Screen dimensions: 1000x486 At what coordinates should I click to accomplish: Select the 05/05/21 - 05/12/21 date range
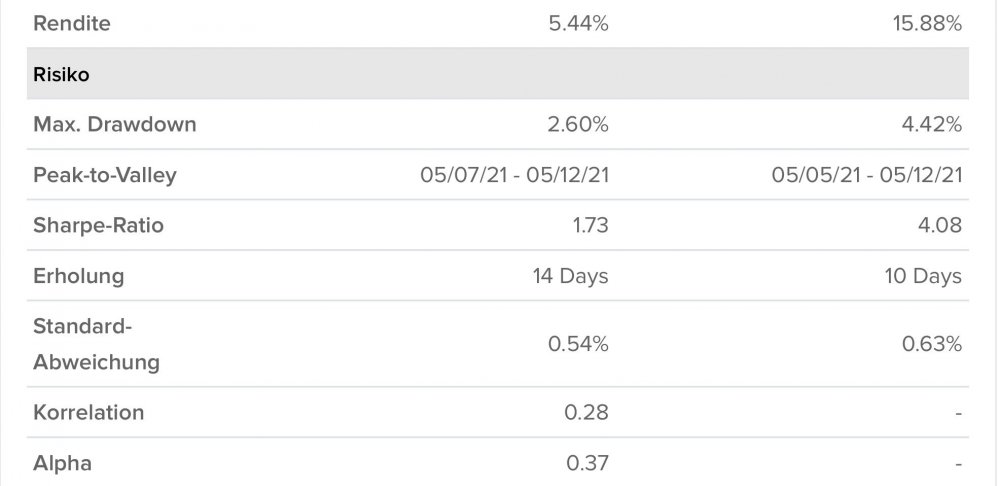pos(867,175)
